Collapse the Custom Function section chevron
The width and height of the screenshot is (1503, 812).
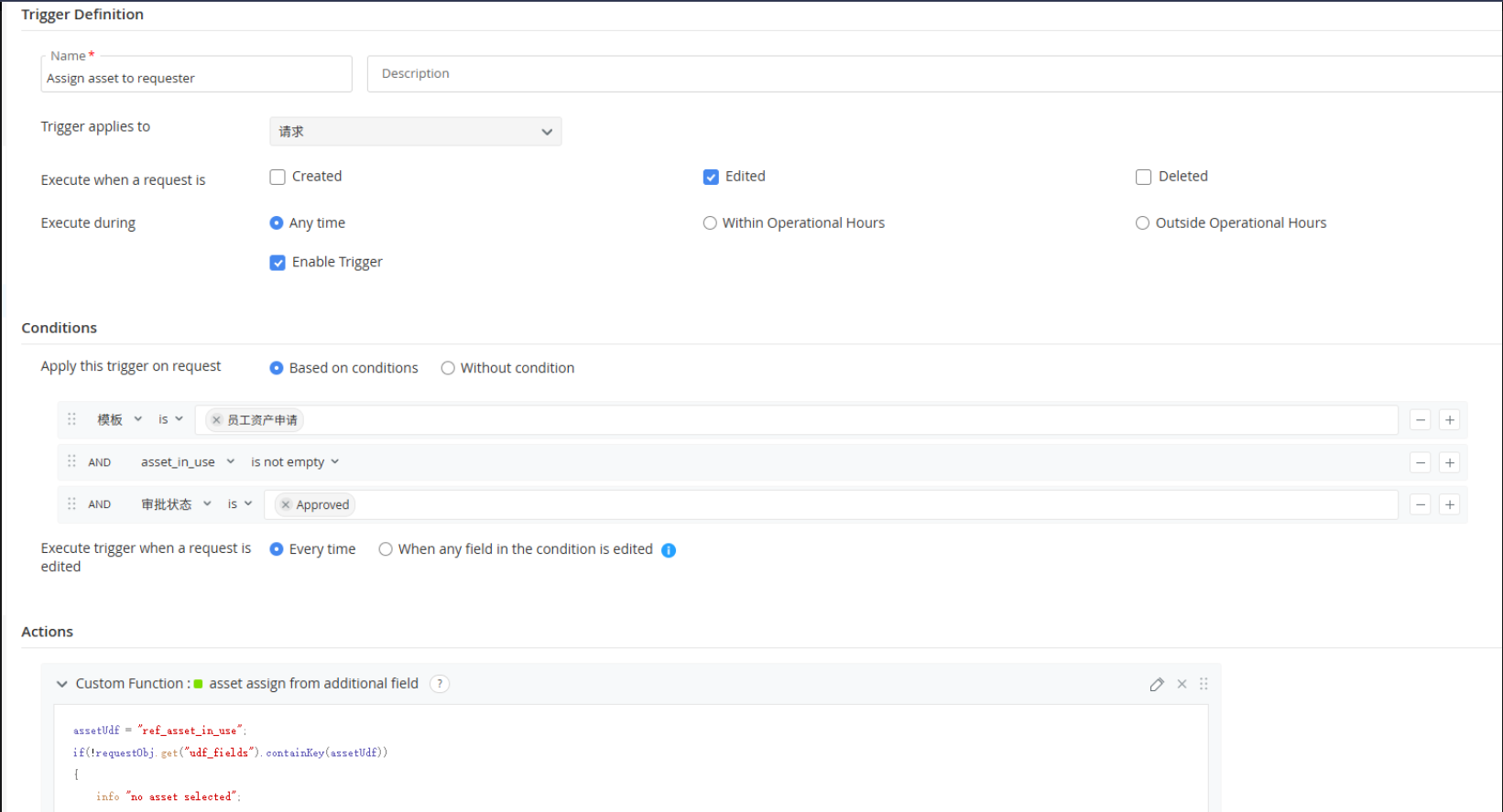click(x=62, y=684)
